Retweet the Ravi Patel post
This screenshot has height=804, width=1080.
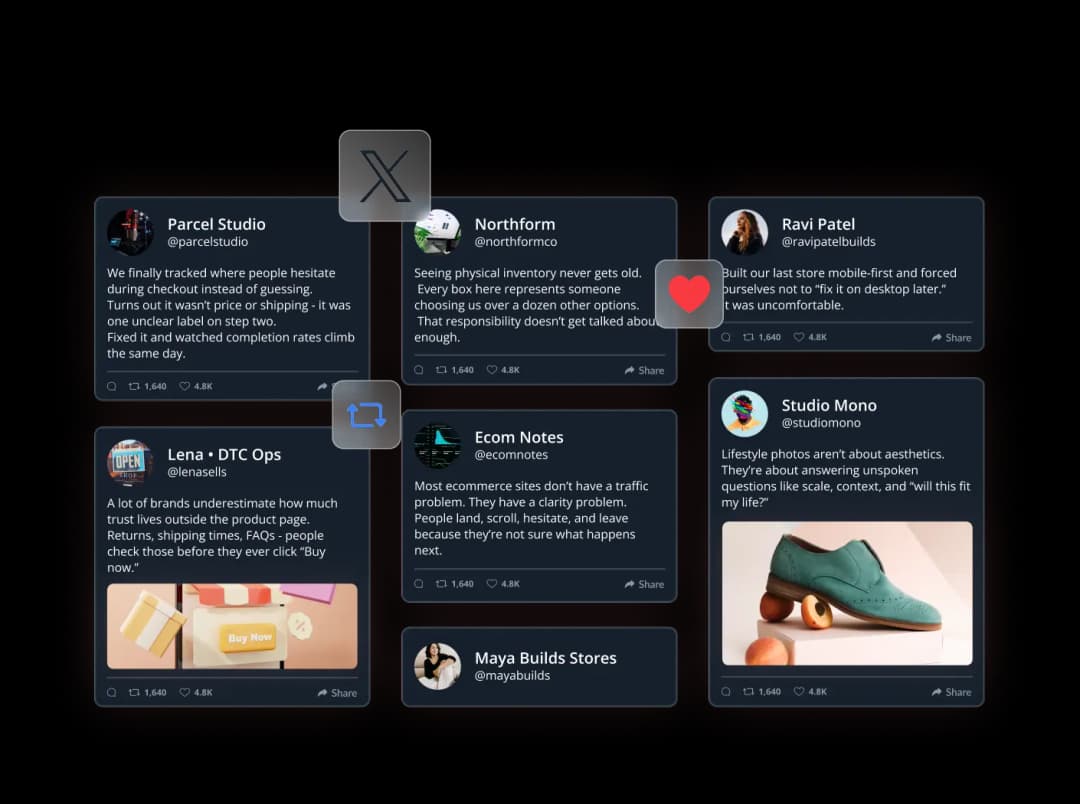pos(762,337)
